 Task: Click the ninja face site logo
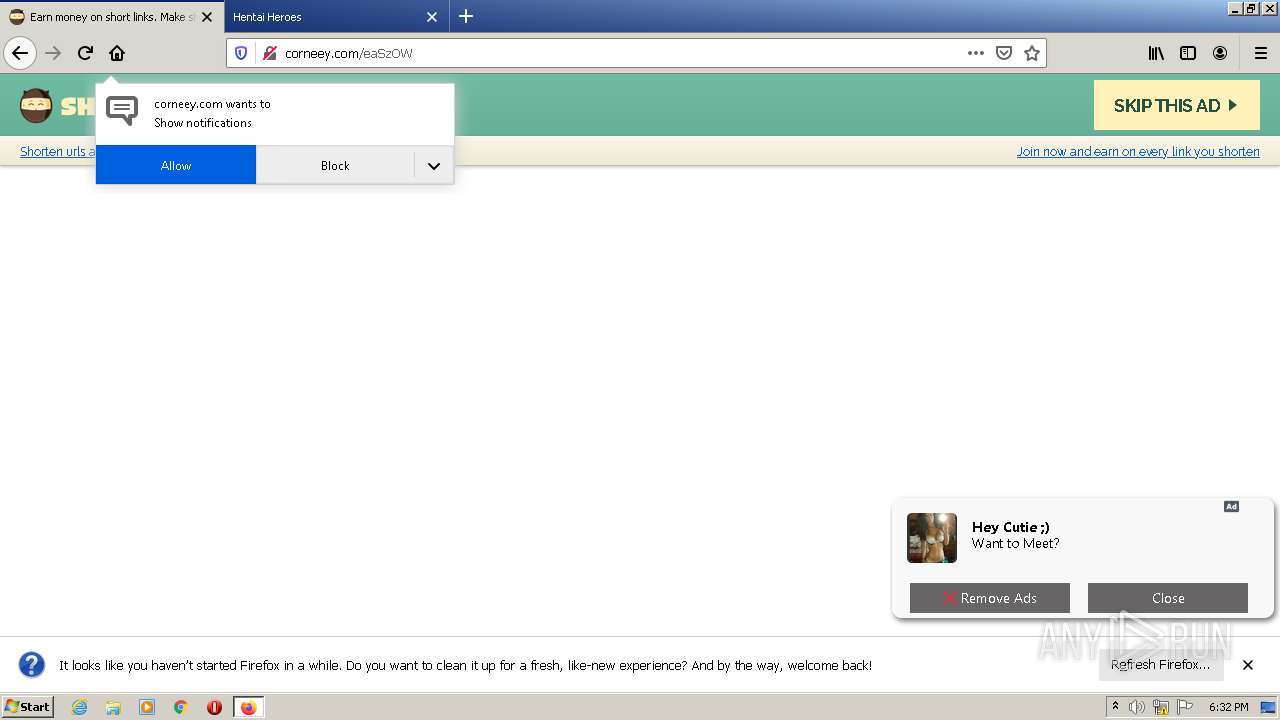click(x=36, y=105)
